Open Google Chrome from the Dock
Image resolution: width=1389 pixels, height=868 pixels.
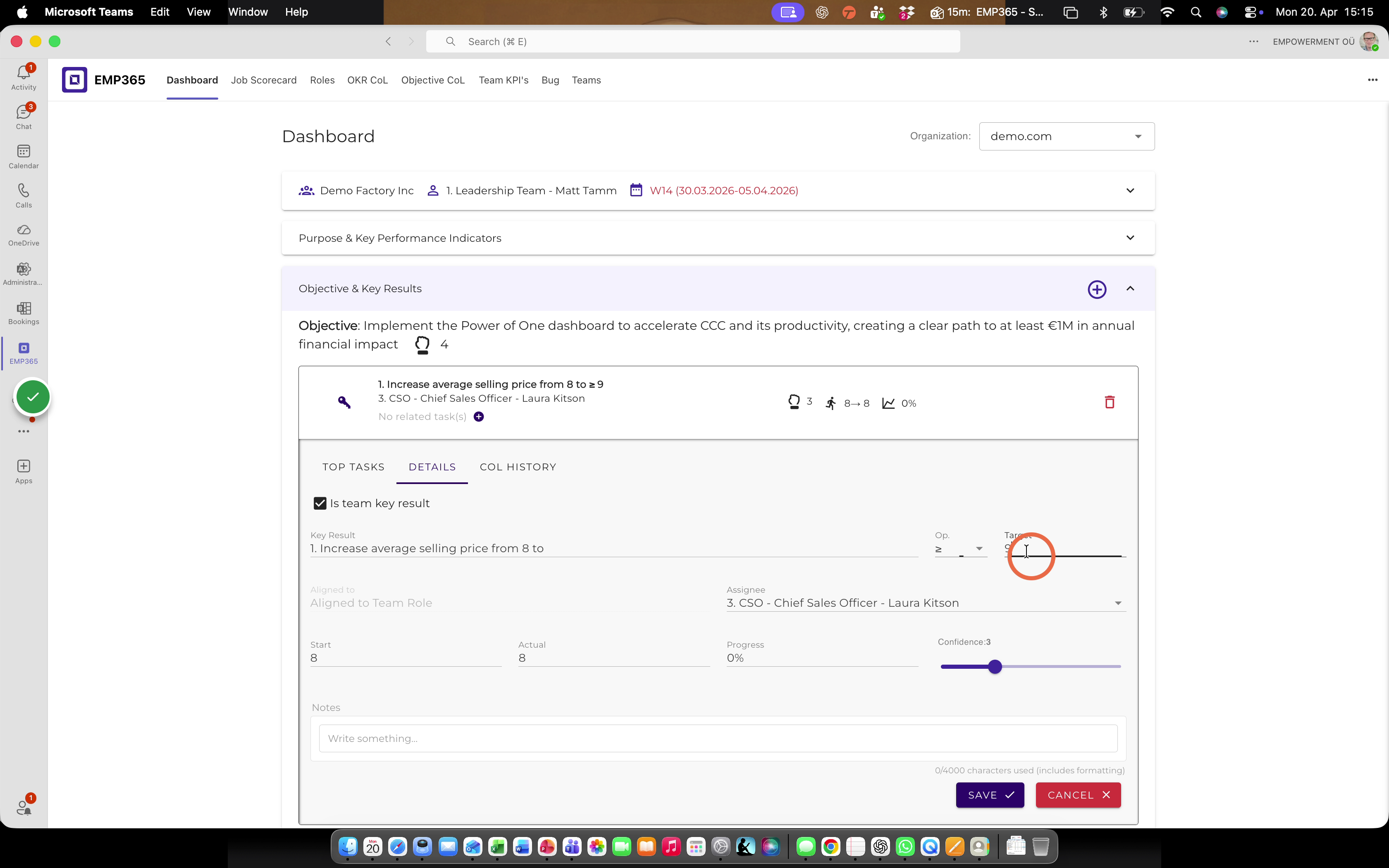point(831,847)
